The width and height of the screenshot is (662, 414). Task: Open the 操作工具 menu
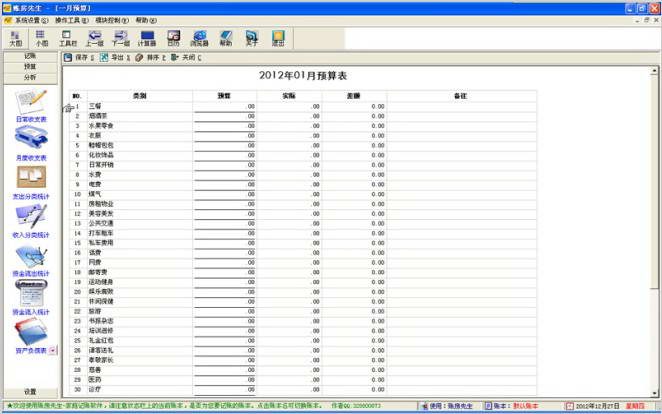[x=71, y=20]
